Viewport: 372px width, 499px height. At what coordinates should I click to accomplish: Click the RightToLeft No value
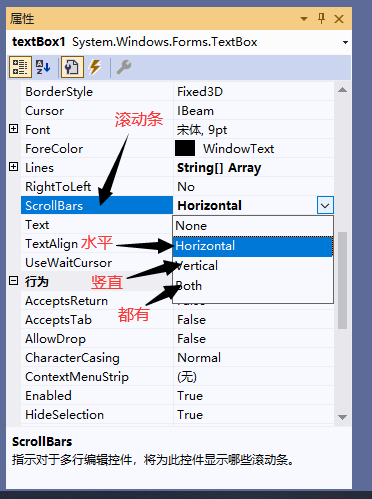click(186, 187)
